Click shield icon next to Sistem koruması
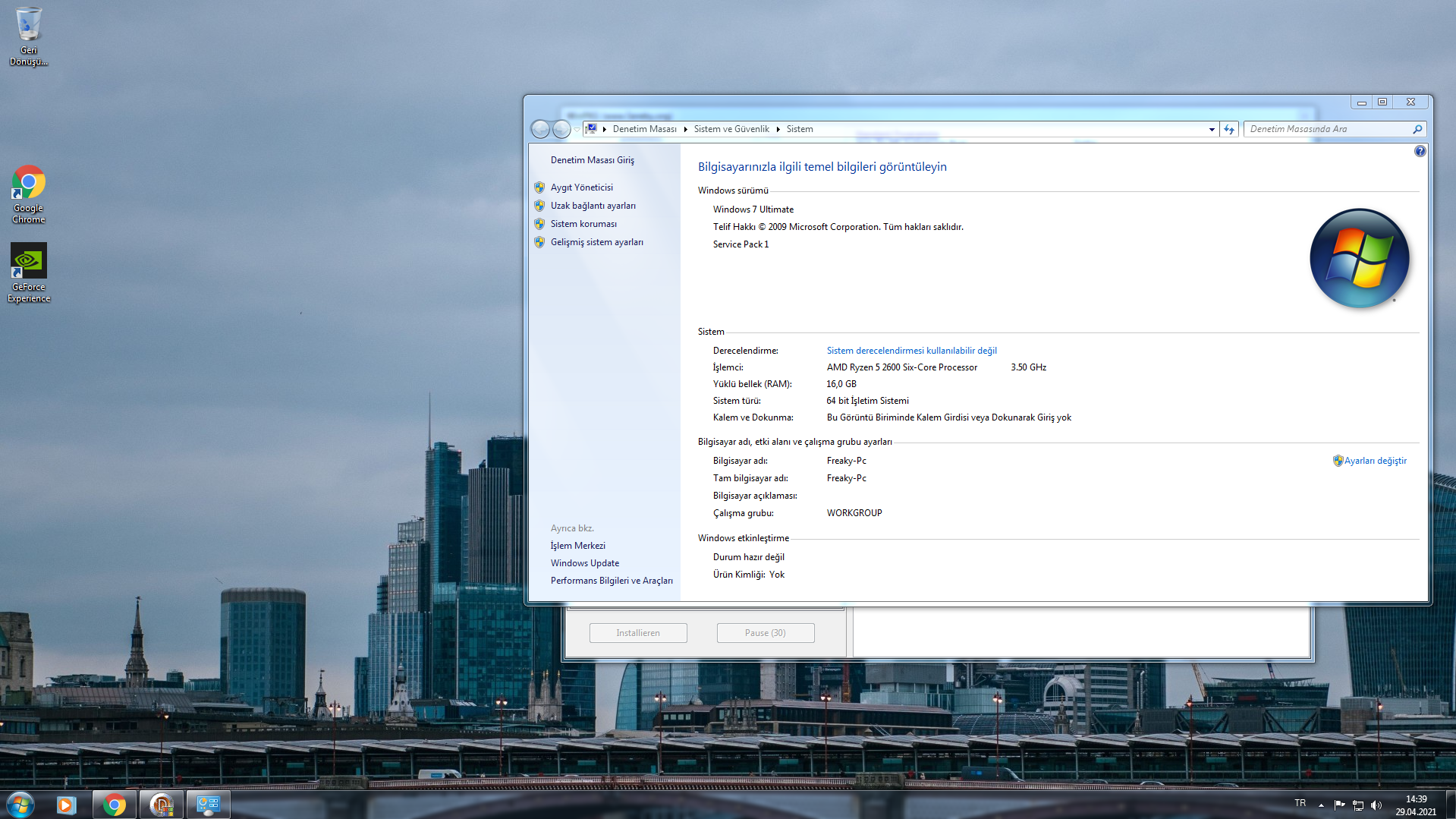The width and height of the screenshot is (1456, 819). pos(539,224)
